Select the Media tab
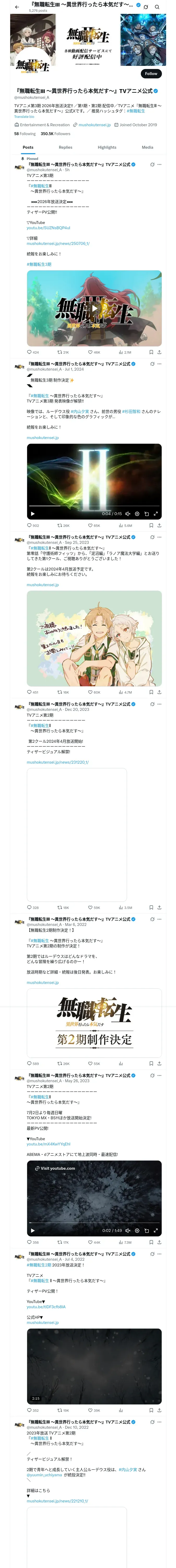The width and height of the screenshot is (176, 1568). click(148, 147)
